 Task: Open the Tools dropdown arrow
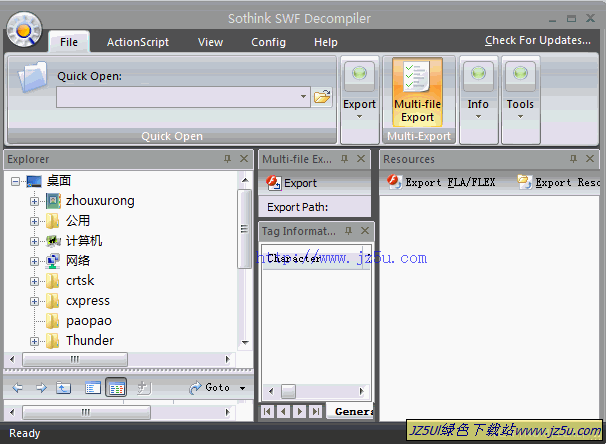[520, 117]
